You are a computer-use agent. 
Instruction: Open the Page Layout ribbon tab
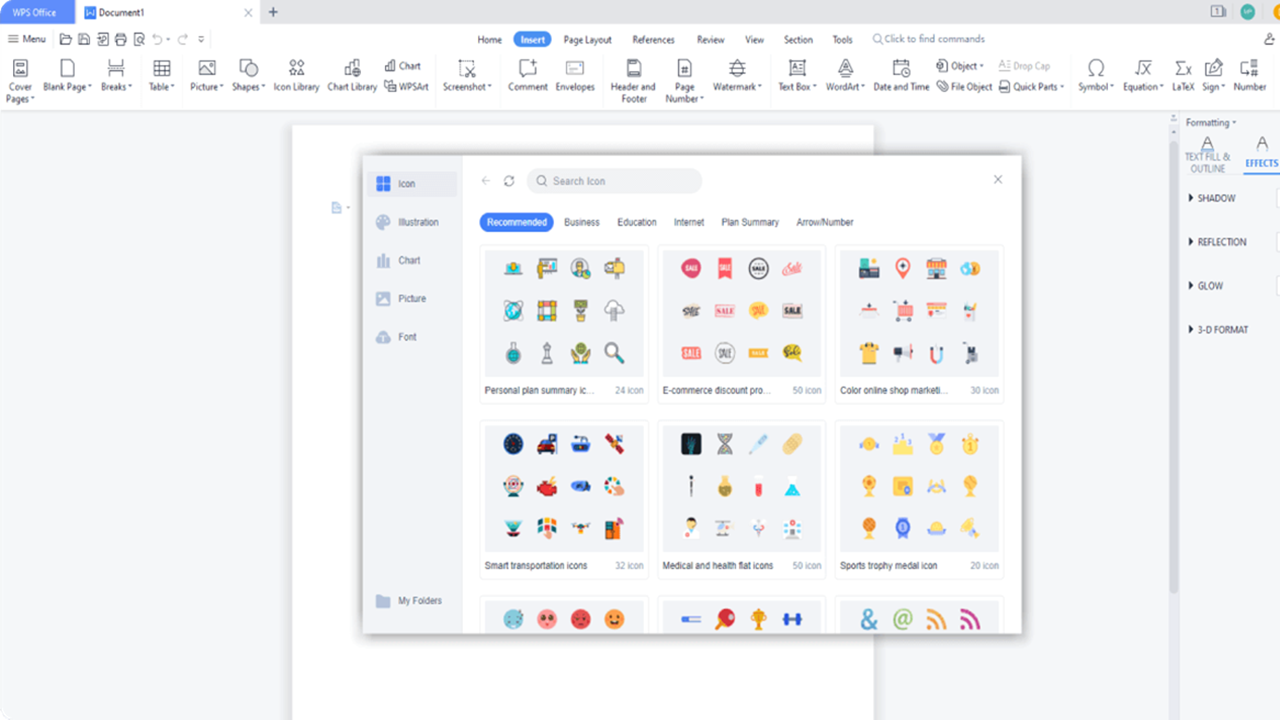click(587, 39)
